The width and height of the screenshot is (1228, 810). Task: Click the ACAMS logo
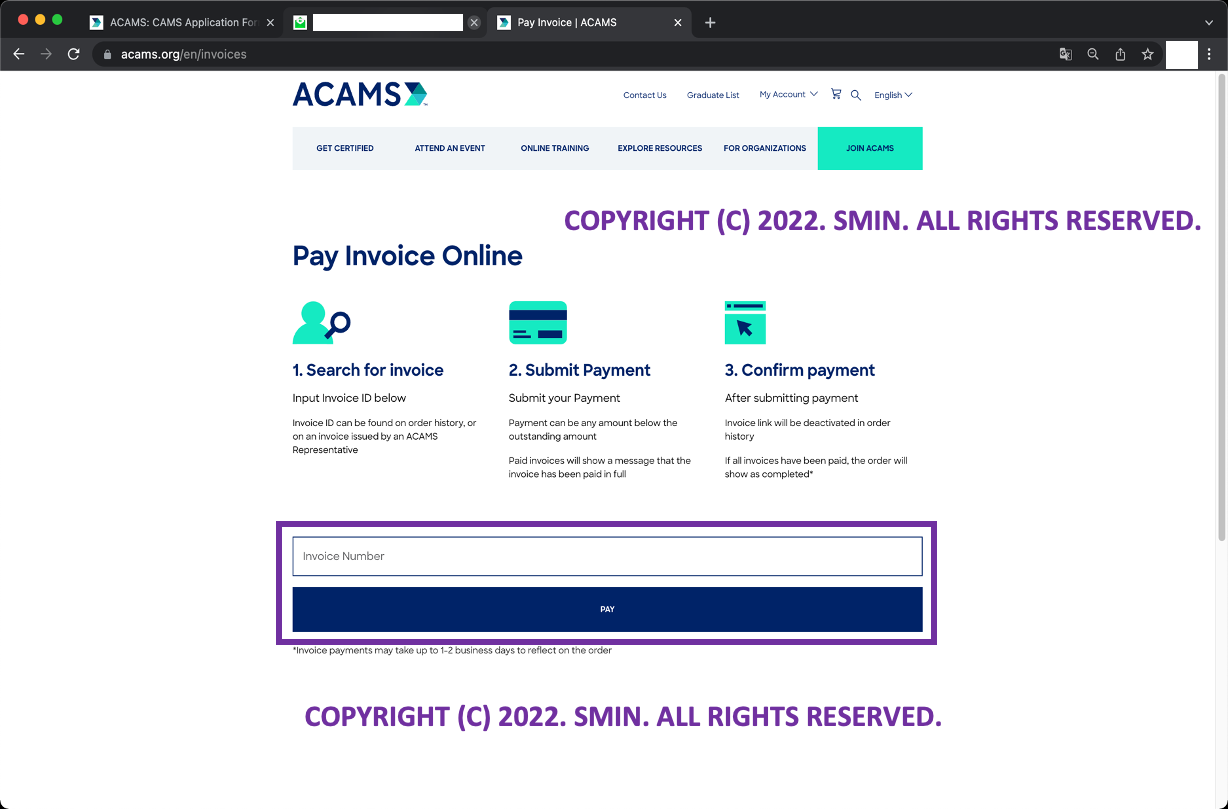[360, 94]
